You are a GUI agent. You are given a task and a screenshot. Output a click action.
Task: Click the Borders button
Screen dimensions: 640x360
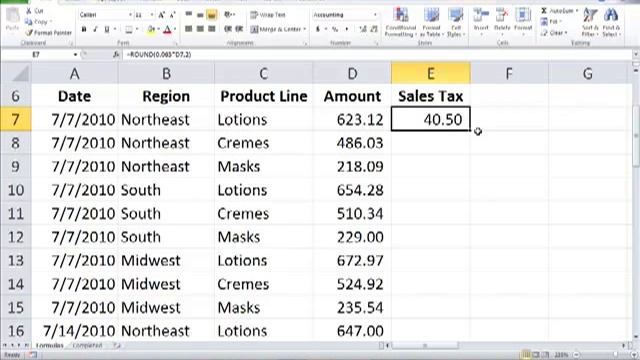129,29
